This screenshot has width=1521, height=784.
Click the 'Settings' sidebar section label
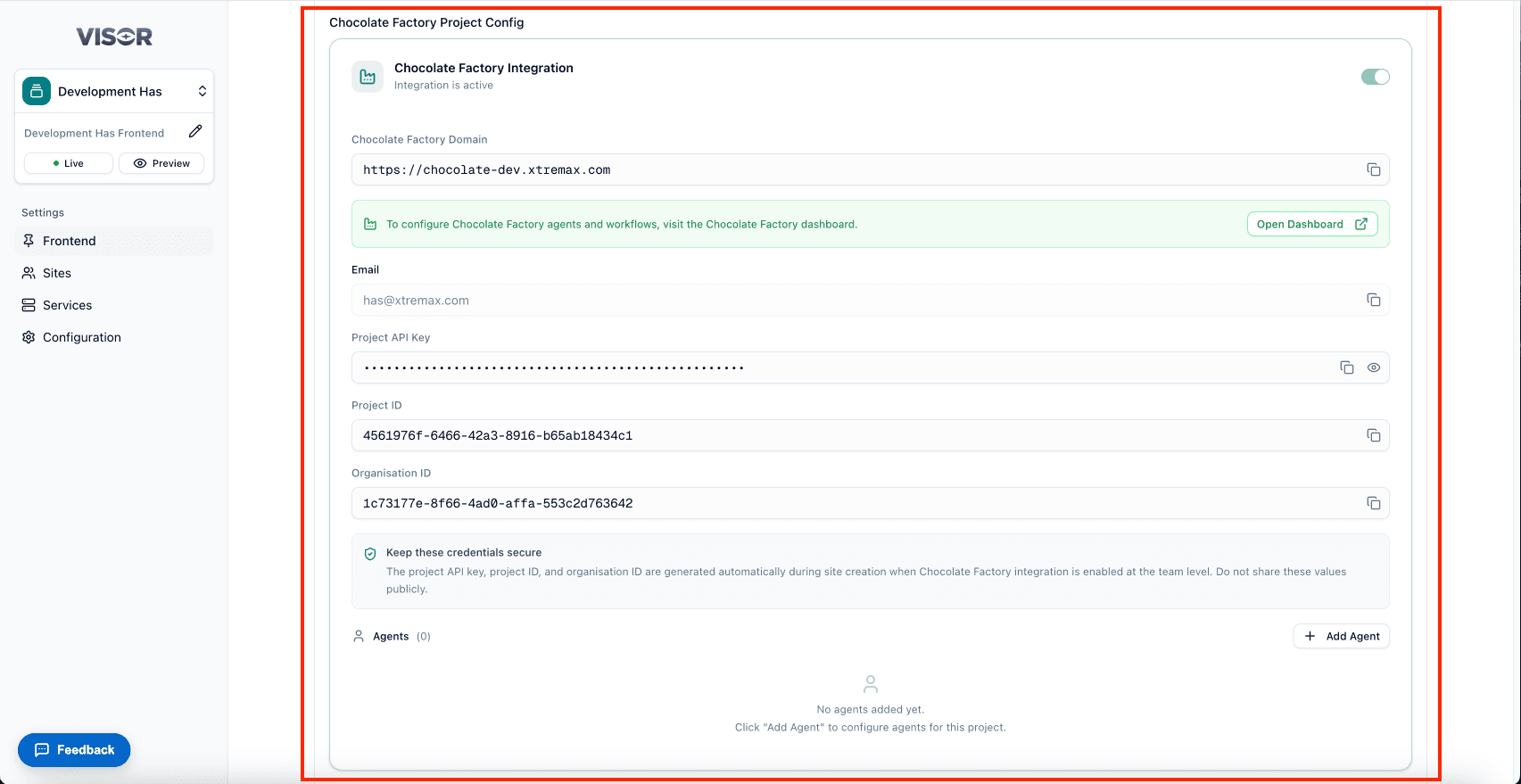tap(43, 212)
